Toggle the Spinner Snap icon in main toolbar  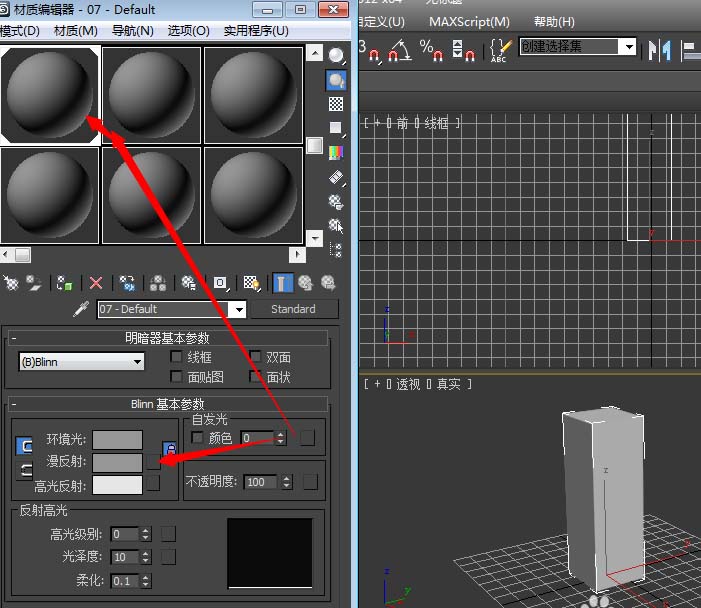tap(463, 50)
